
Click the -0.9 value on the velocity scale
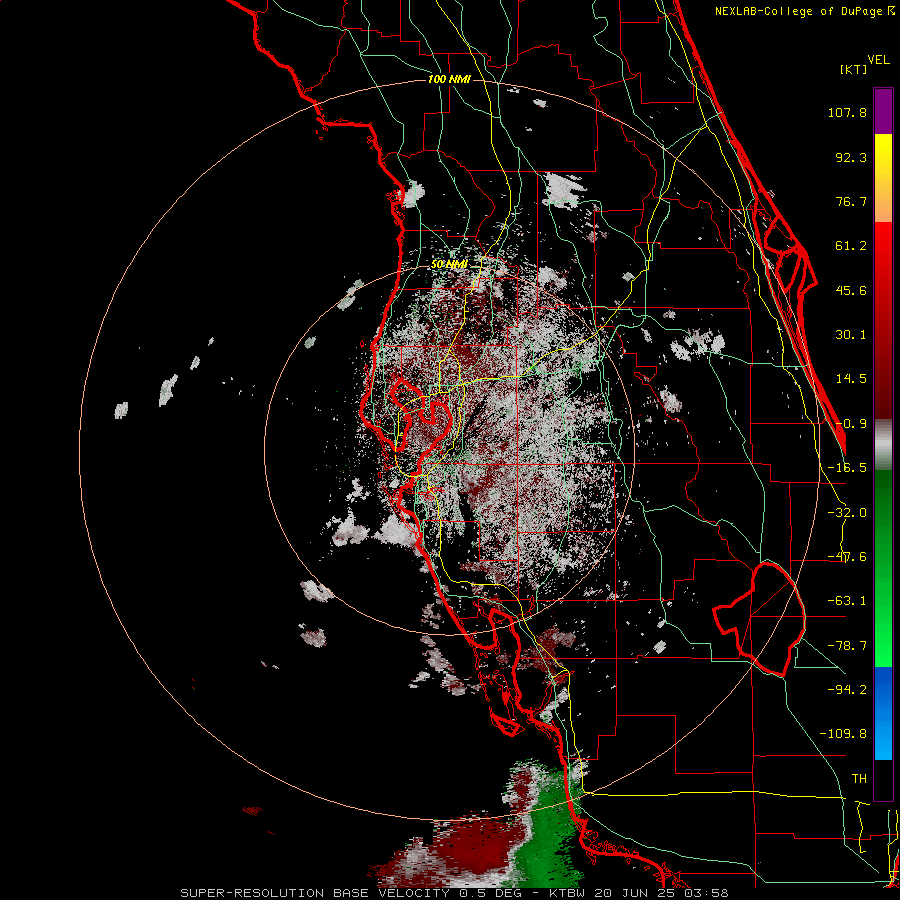pyautogui.click(x=851, y=424)
